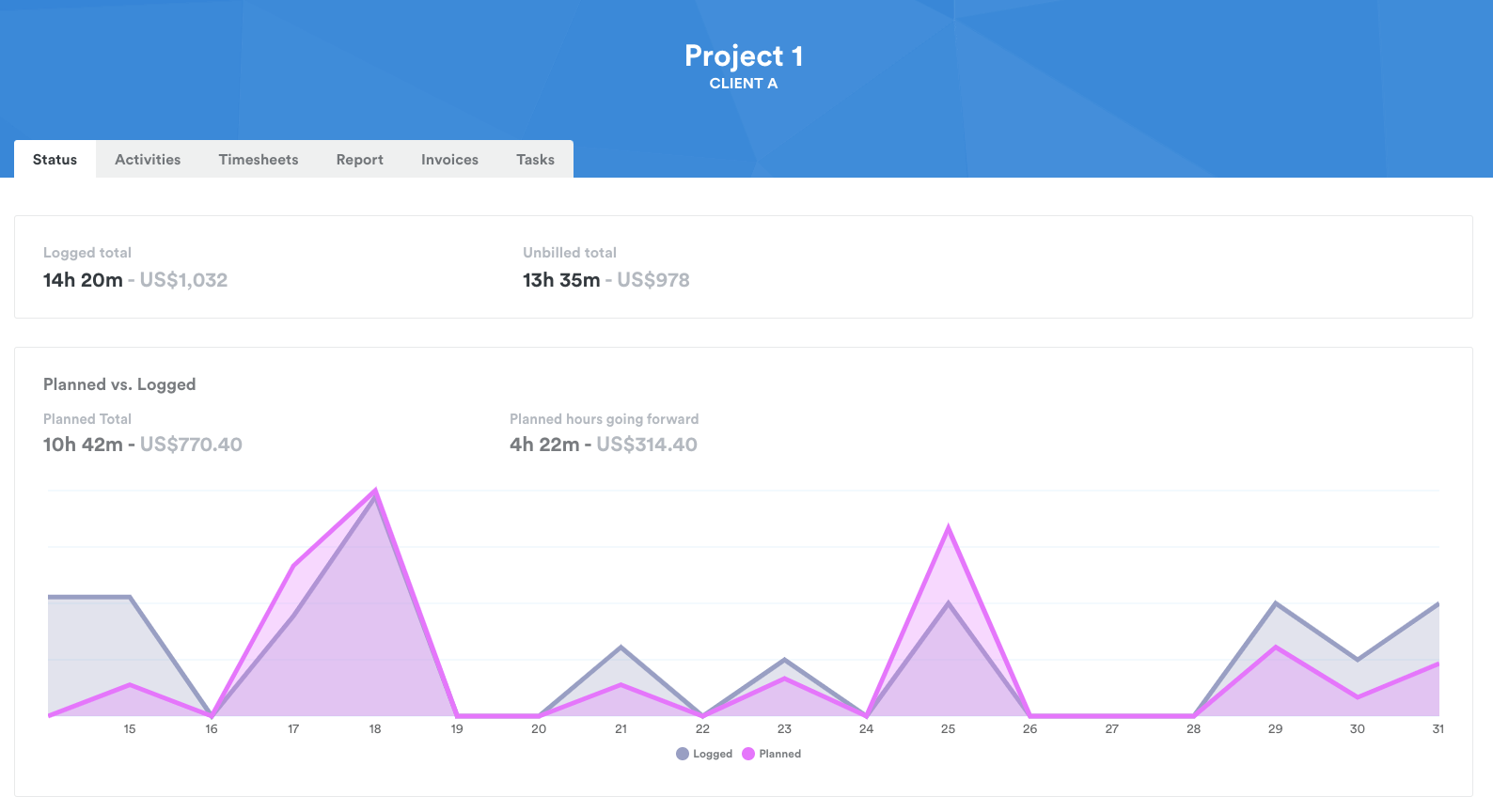
Task: Toggle the Logged series legend label
Action: click(x=713, y=754)
